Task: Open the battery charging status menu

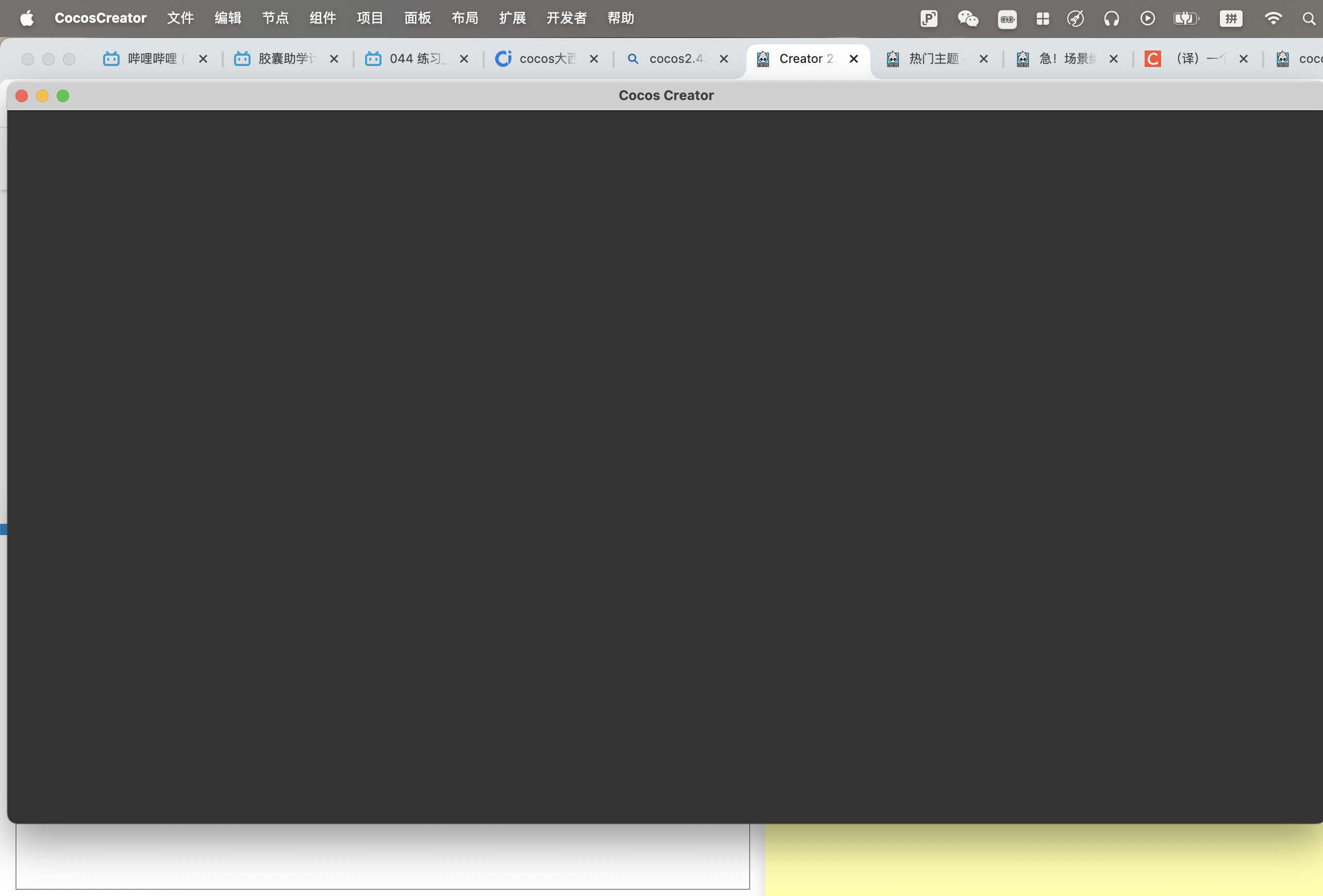Action: [1186, 19]
